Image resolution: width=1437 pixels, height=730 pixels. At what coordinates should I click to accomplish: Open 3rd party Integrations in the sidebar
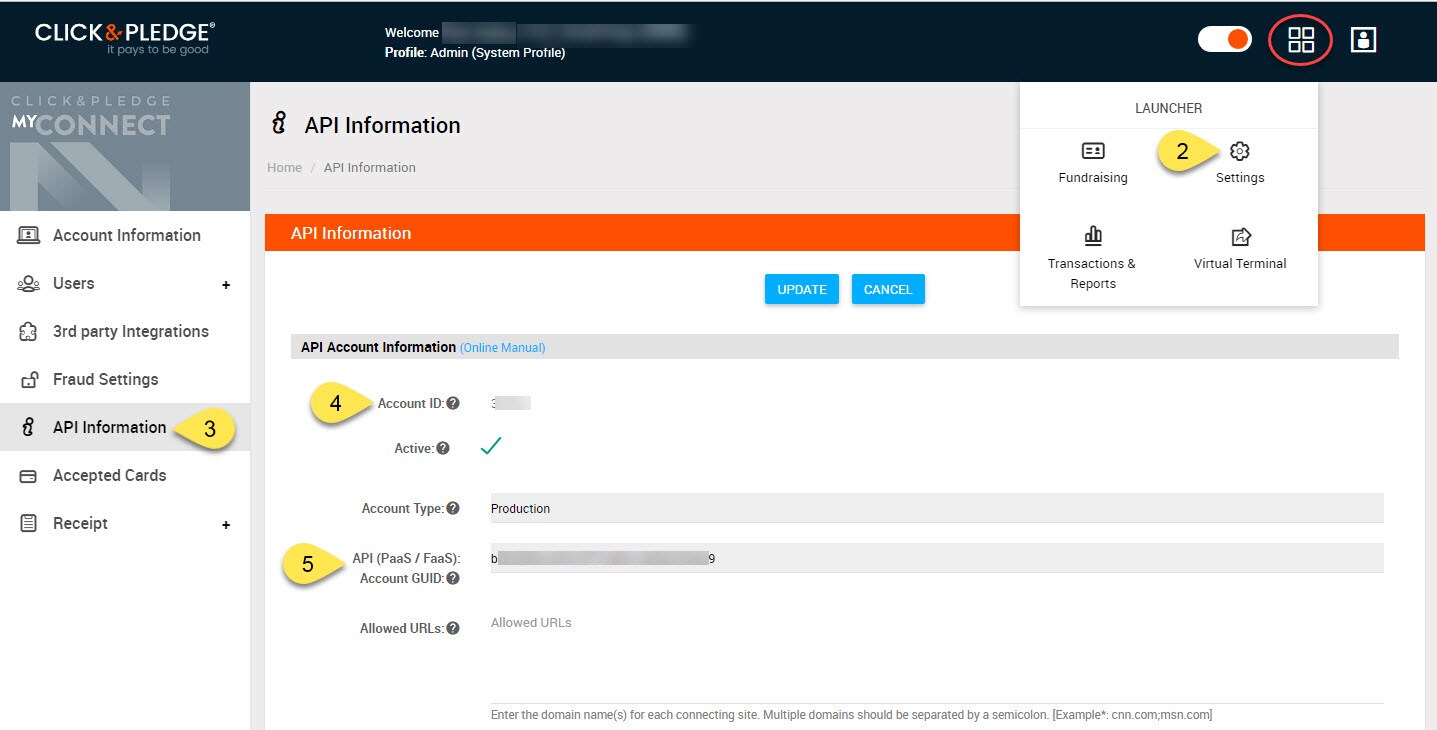point(125,331)
